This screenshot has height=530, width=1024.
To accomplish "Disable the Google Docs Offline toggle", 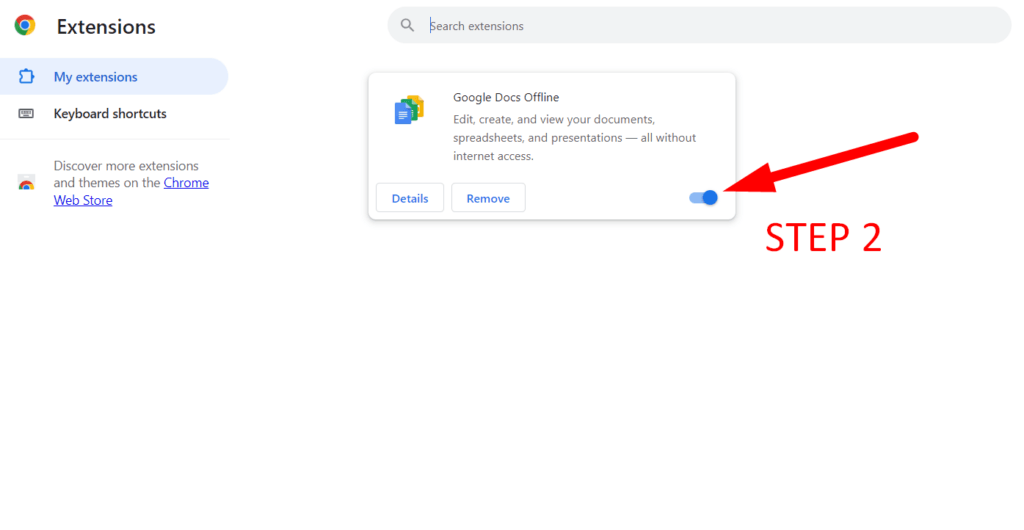I will [x=704, y=198].
